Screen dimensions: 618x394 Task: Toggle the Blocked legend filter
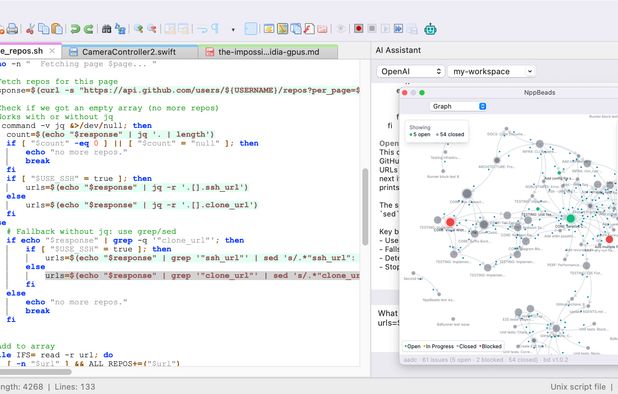(491, 346)
